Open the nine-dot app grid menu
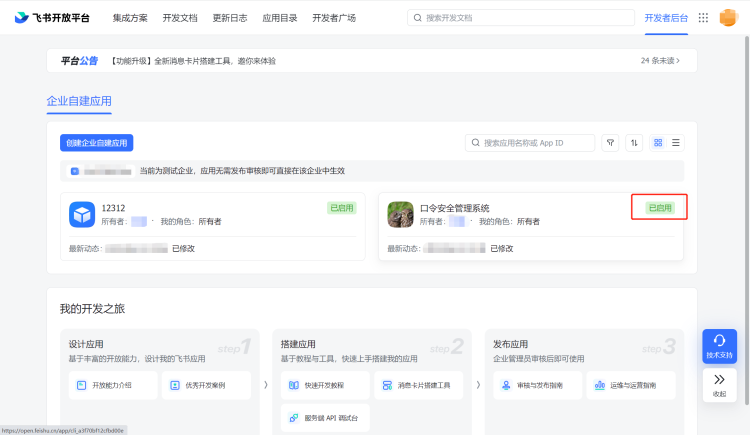Image resolution: width=750 pixels, height=435 pixels. 703,18
